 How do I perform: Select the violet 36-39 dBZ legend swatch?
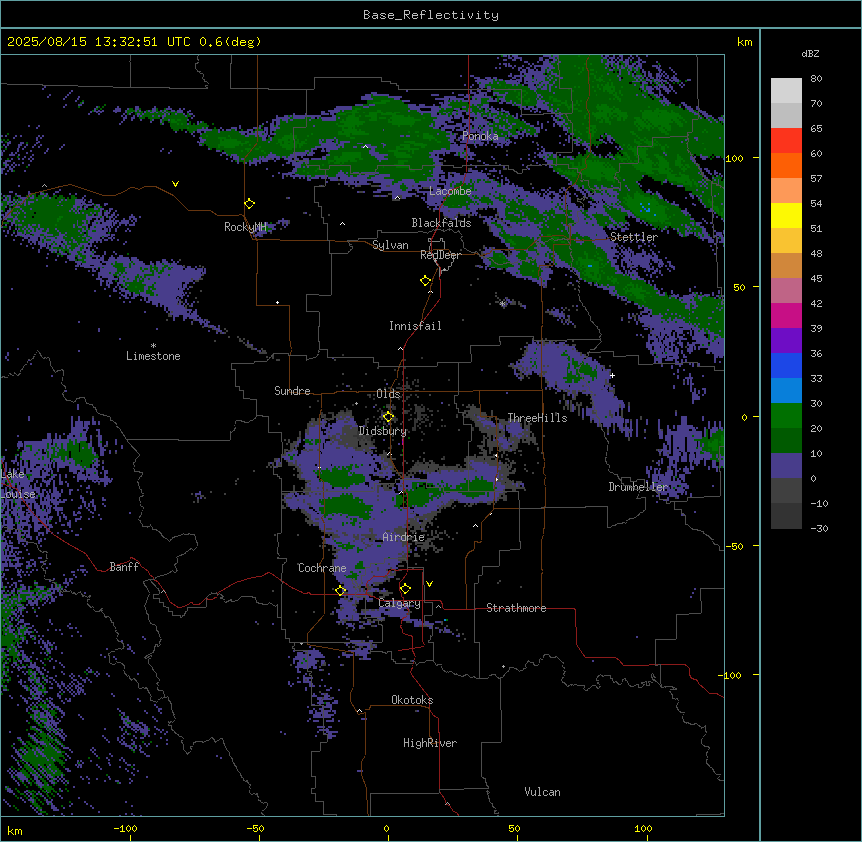pyautogui.click(x=786, y=341)
